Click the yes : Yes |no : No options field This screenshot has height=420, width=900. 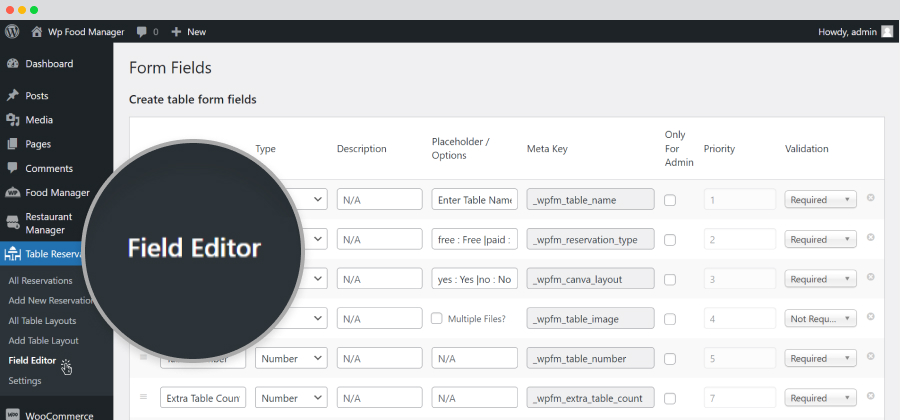(x=475, y=279)
